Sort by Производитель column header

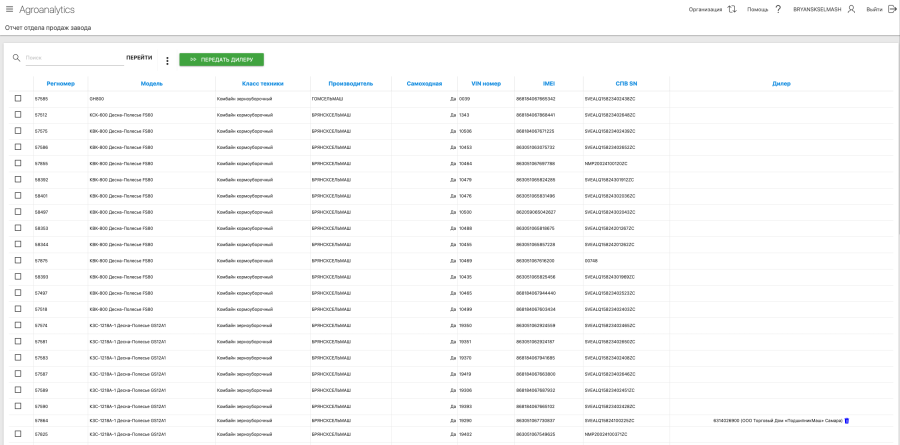351,84
